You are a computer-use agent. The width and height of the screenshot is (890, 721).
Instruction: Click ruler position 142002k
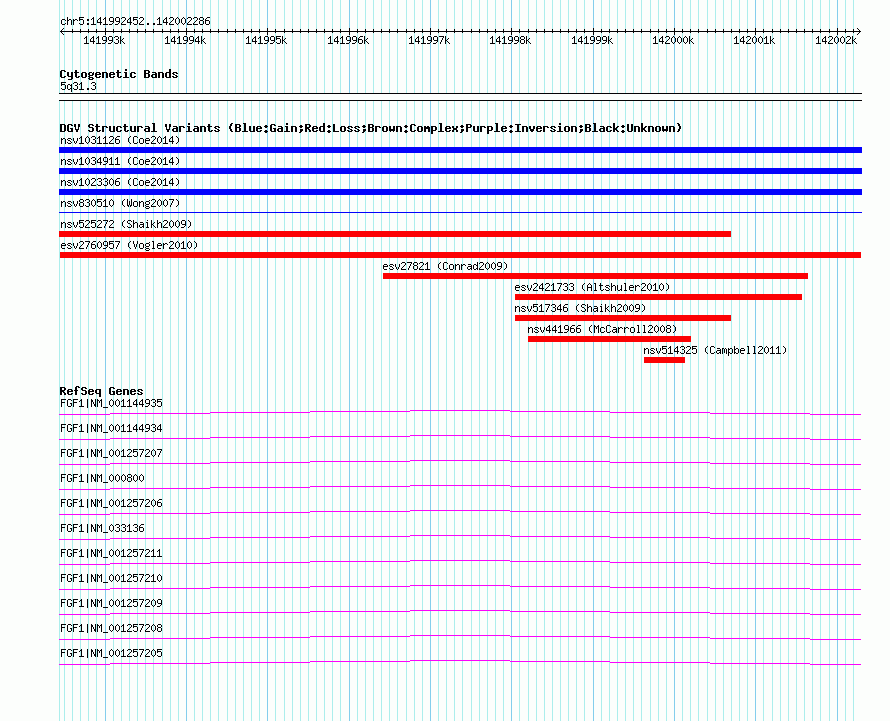(836, 40)
